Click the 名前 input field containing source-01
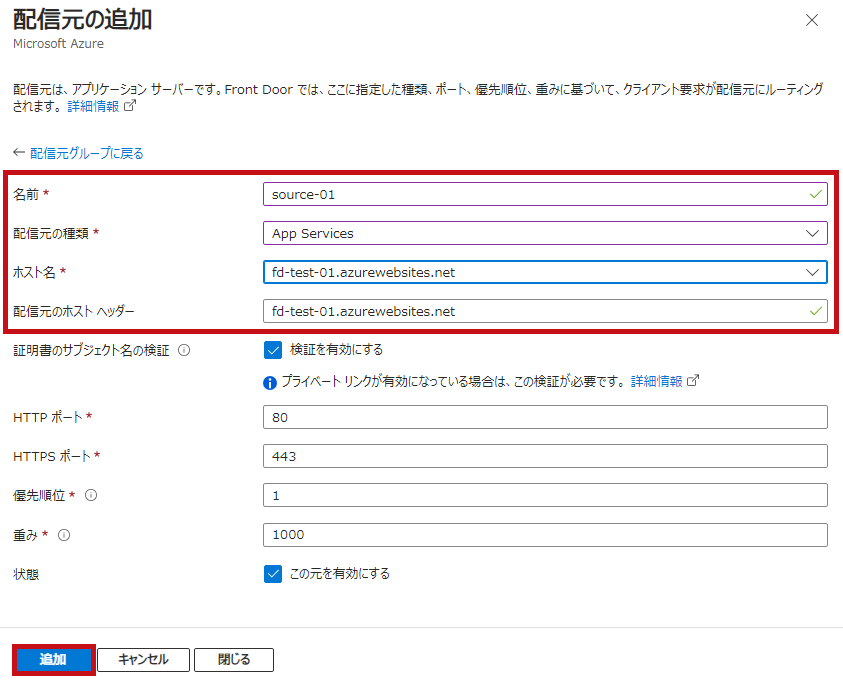Viewport: 843px width, 681px height. click(545, 194)
